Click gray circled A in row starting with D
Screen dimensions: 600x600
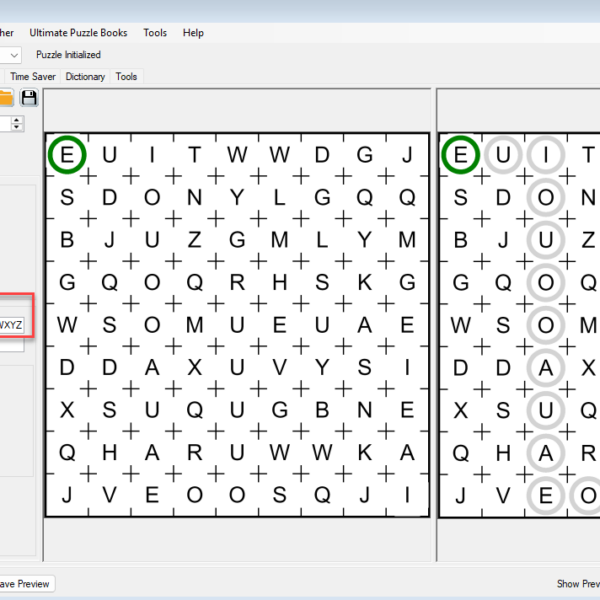[x=546, y=368]
